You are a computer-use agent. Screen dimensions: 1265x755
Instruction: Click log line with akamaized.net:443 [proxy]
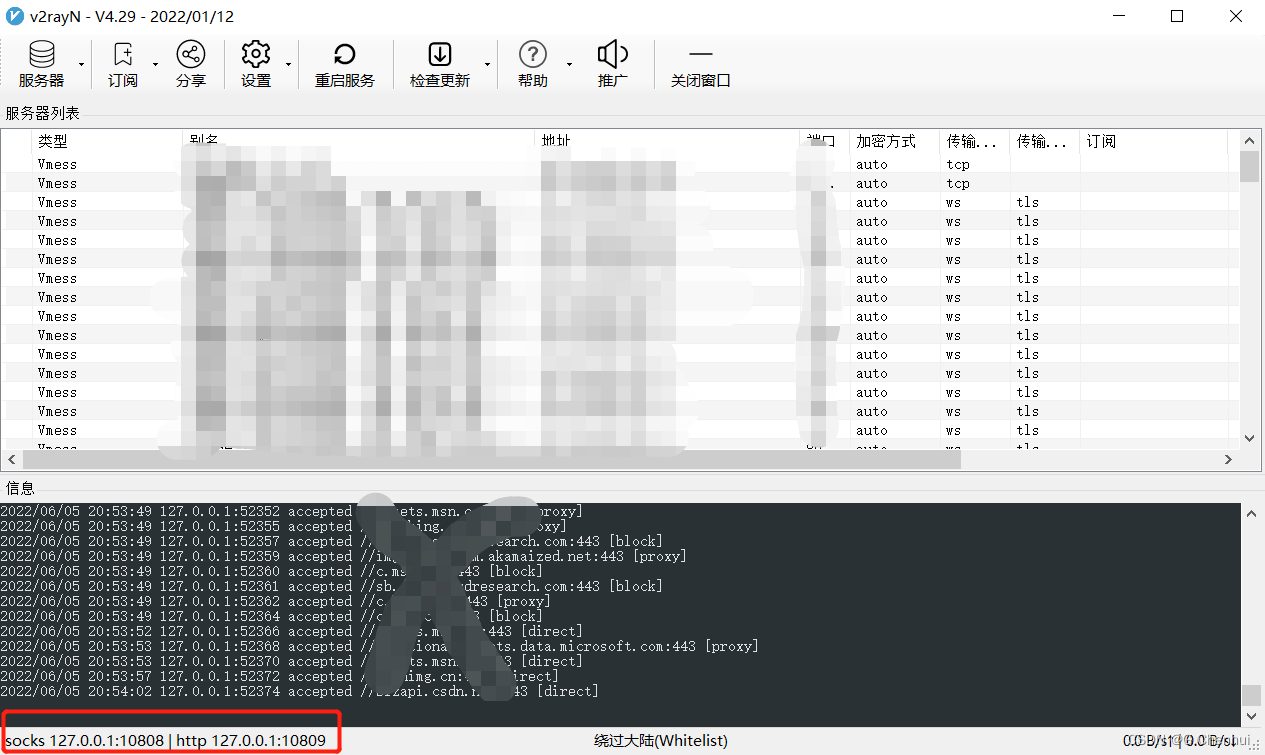343,556
